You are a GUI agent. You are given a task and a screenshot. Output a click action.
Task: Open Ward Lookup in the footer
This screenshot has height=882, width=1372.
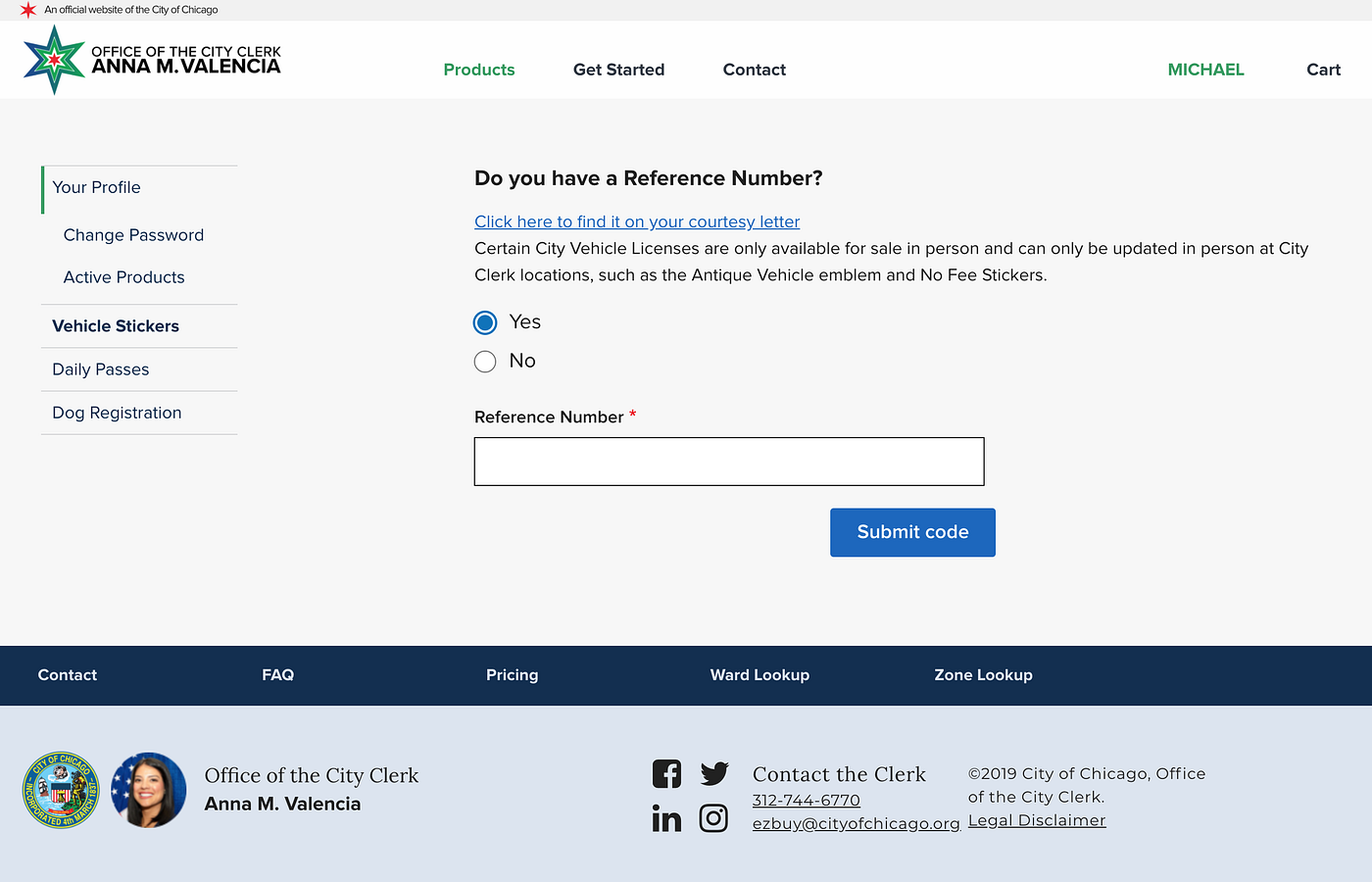pyautogui.click(x=759, y=675)
